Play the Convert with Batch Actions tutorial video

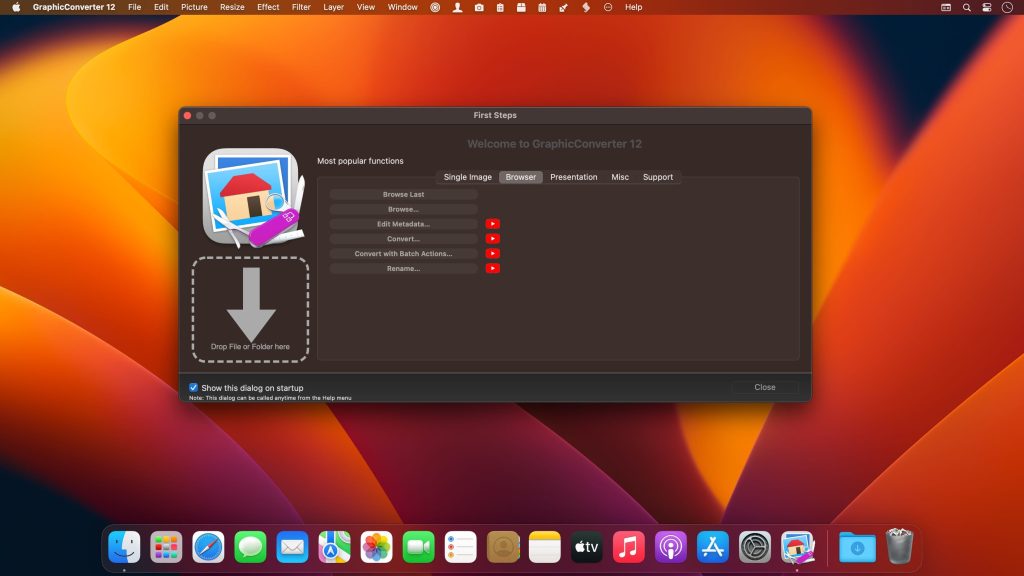pyautogui.click(x=492, y=253)
